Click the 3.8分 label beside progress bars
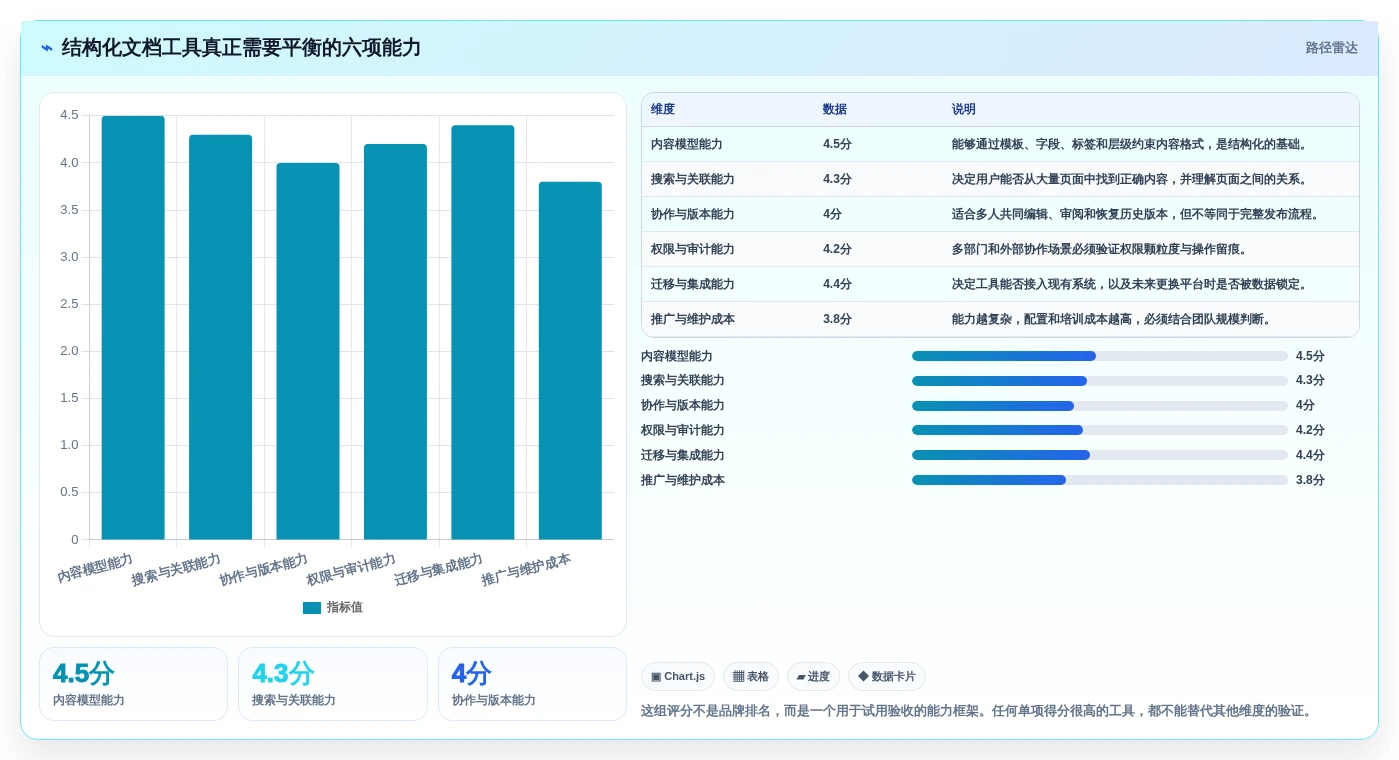Screen dimensions: 1399x760 tap(1310, 480)
